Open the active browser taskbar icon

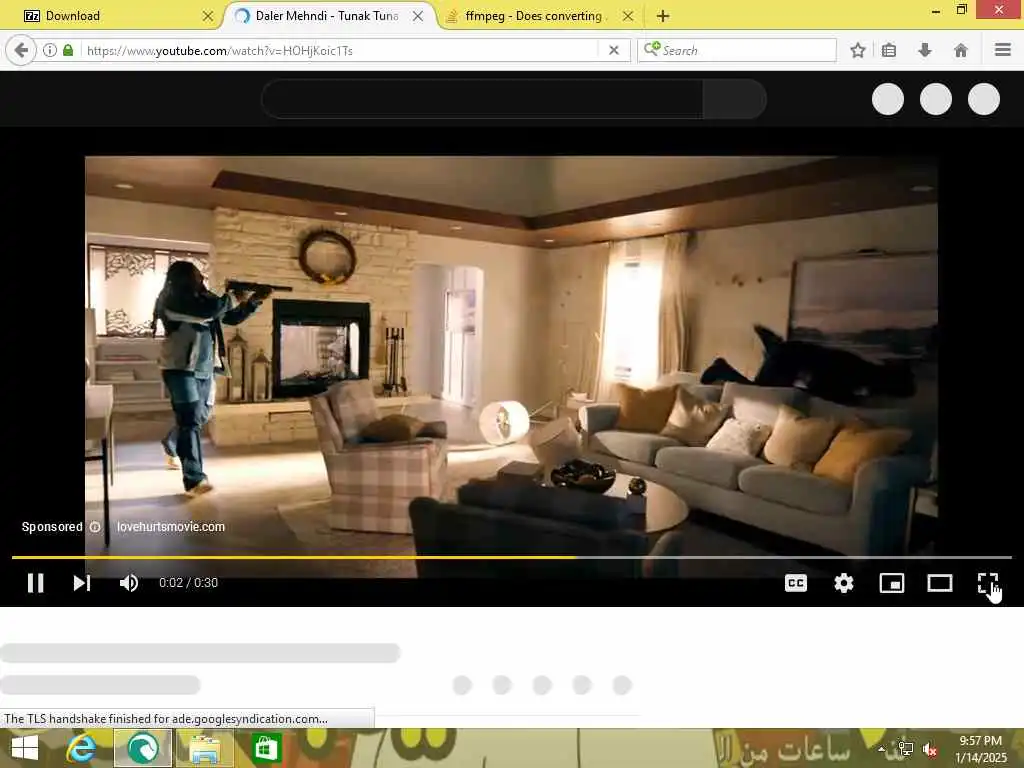(143, 748)
